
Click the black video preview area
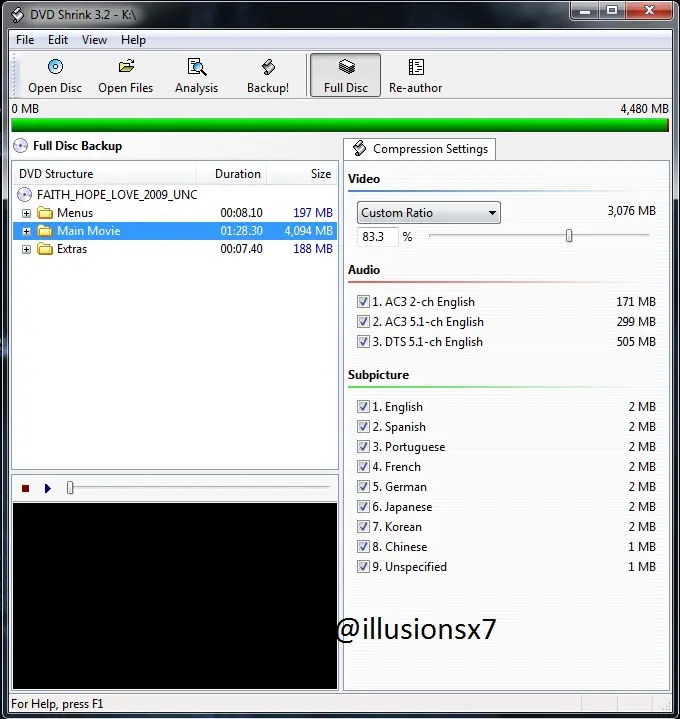[175, 596]
